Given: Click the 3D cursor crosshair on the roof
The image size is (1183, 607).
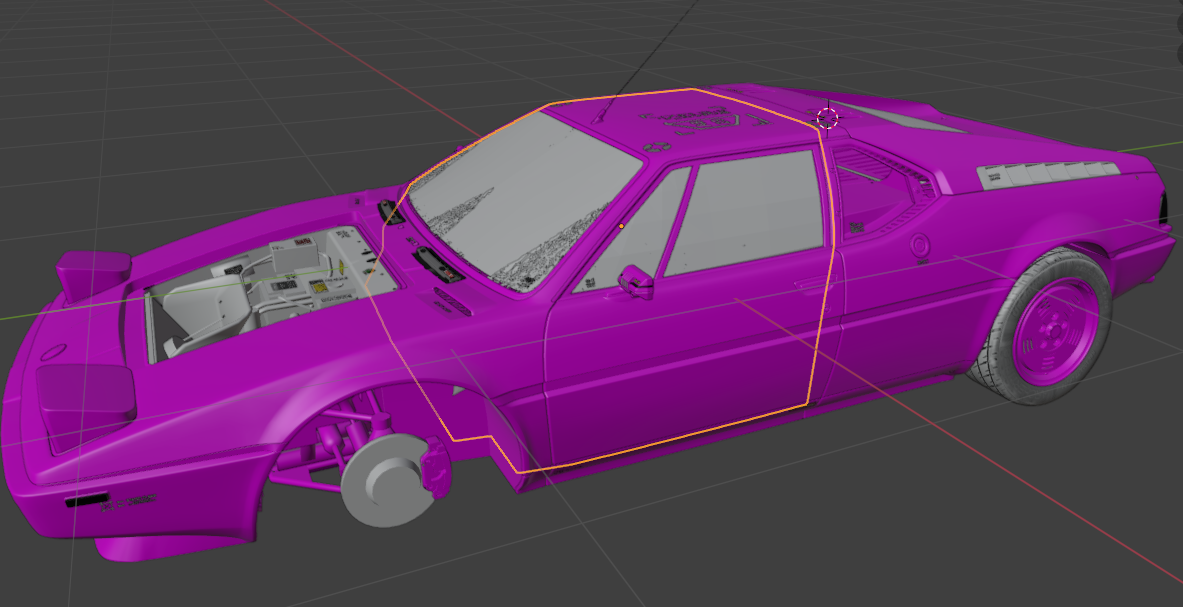Looking at the screenshot, I should [827, 118].
